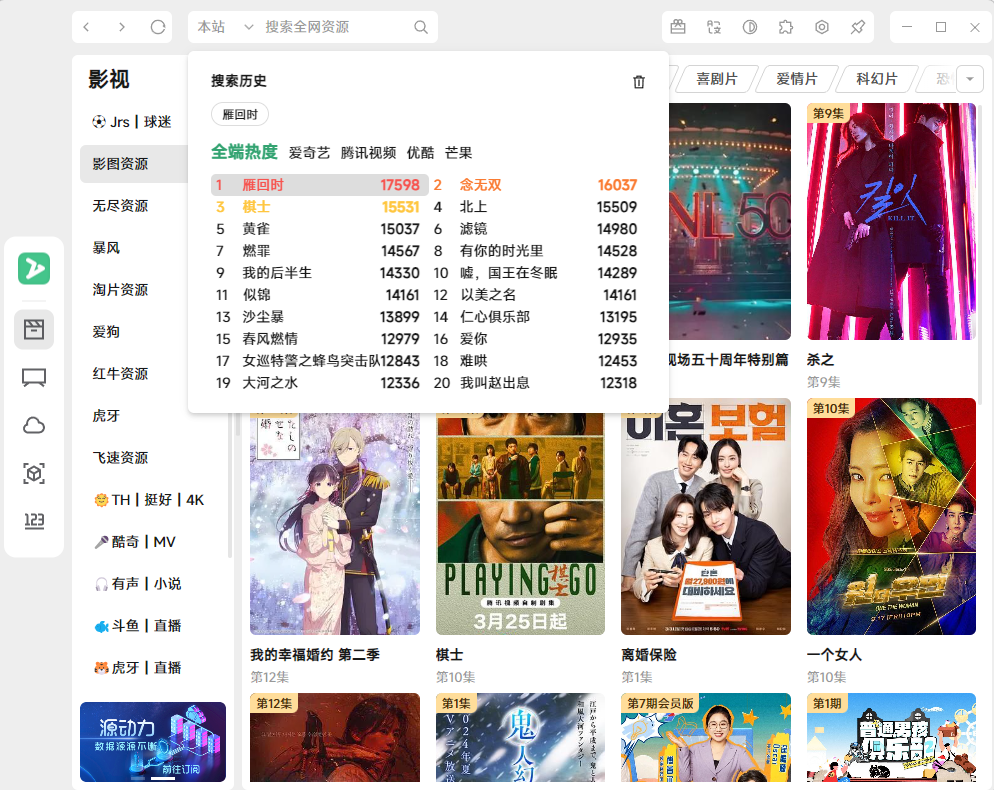
Task: Search hot item 念无双
Action: click(536, 185)
